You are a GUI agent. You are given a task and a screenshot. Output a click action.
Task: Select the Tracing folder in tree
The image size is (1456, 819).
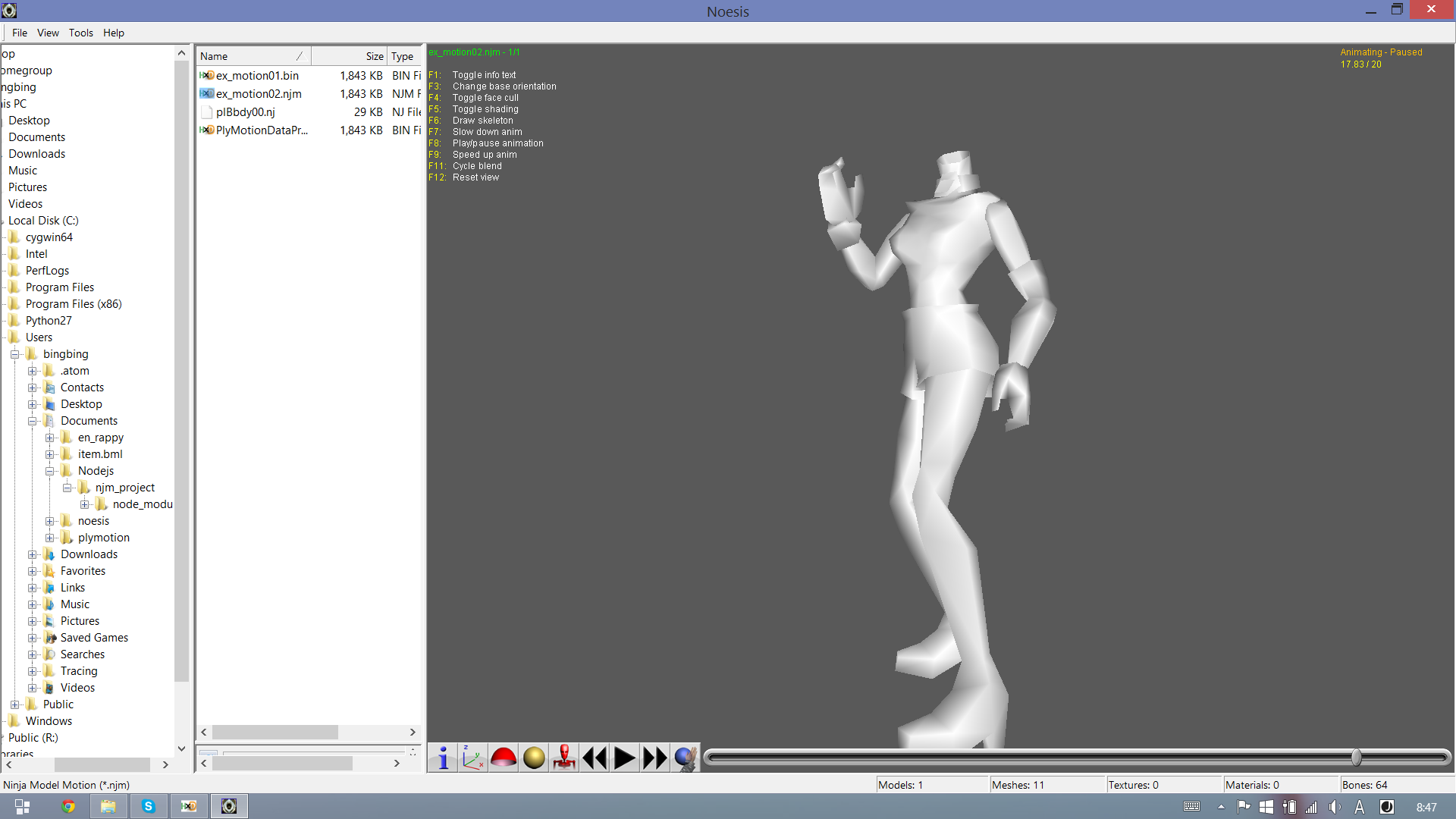pyautogui.click(x=78, y=671)
